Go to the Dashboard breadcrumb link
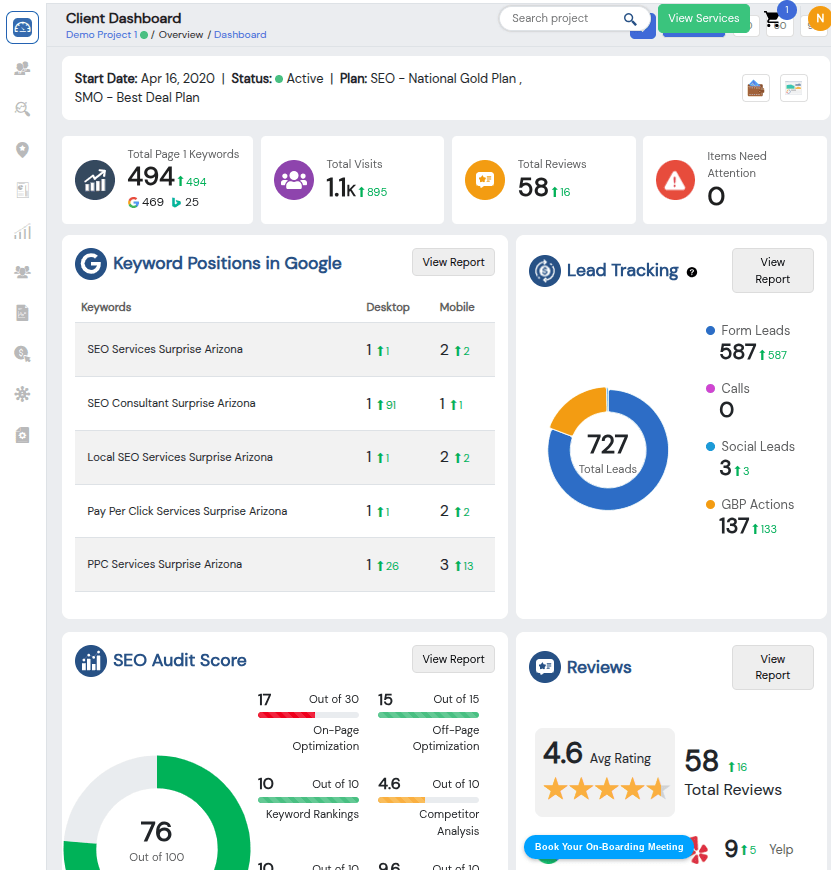 coord(240,34)
